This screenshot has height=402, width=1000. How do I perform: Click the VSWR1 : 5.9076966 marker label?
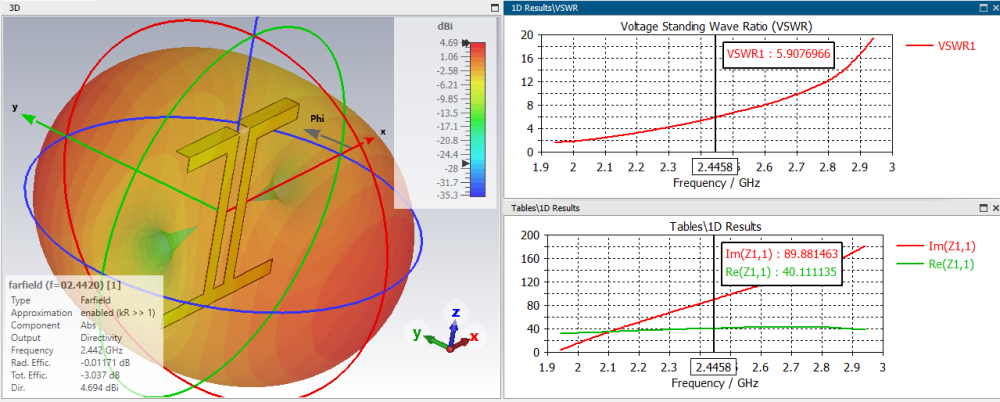click(778, 54)
